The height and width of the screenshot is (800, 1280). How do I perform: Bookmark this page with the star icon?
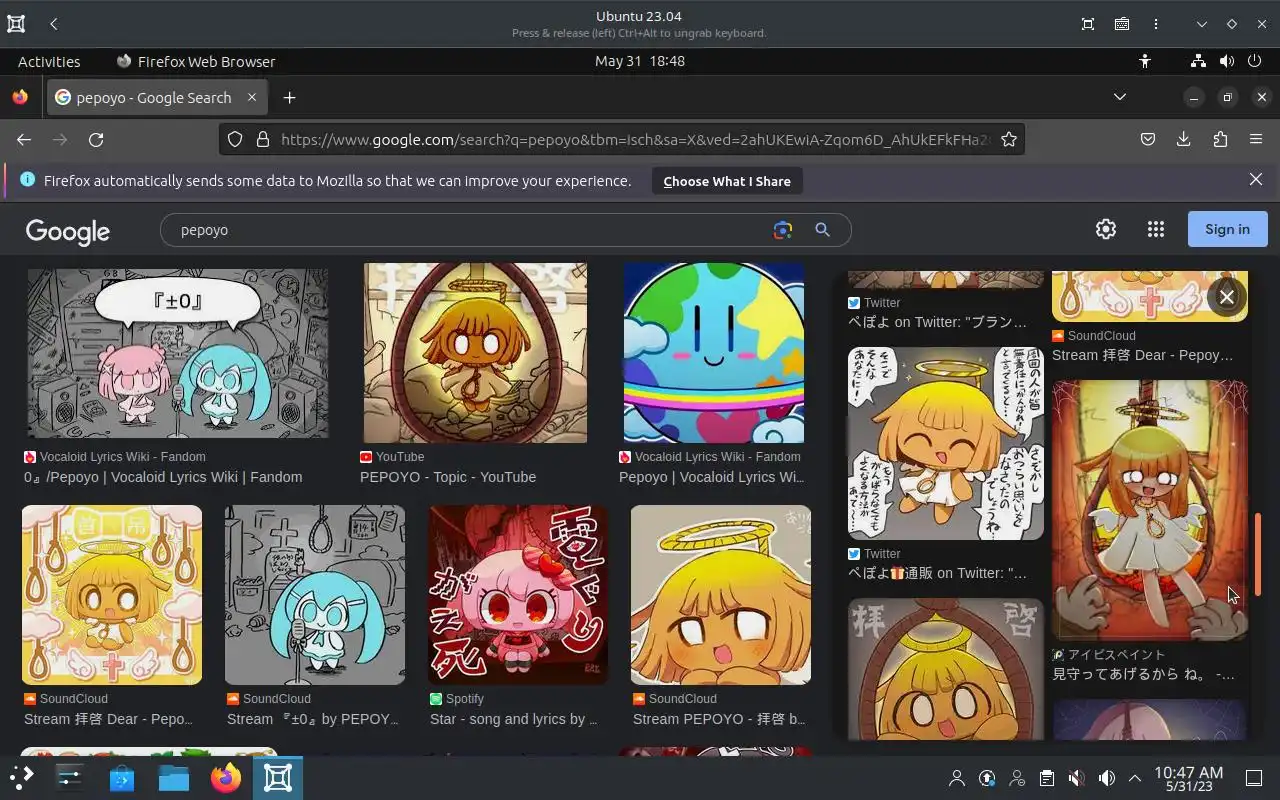[x=1009, y=140]
